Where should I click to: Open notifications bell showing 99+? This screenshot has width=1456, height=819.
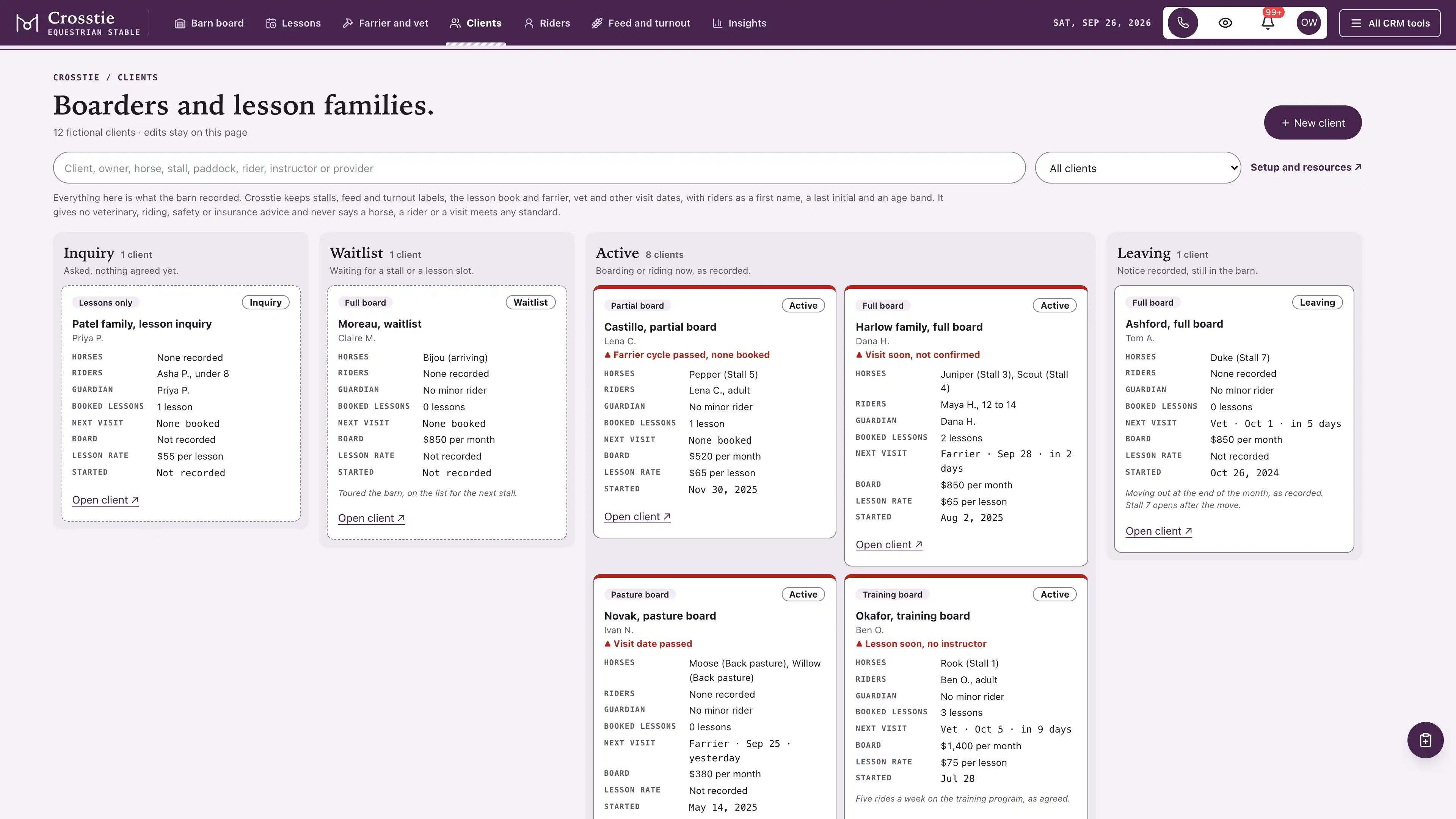[1268, 23]
